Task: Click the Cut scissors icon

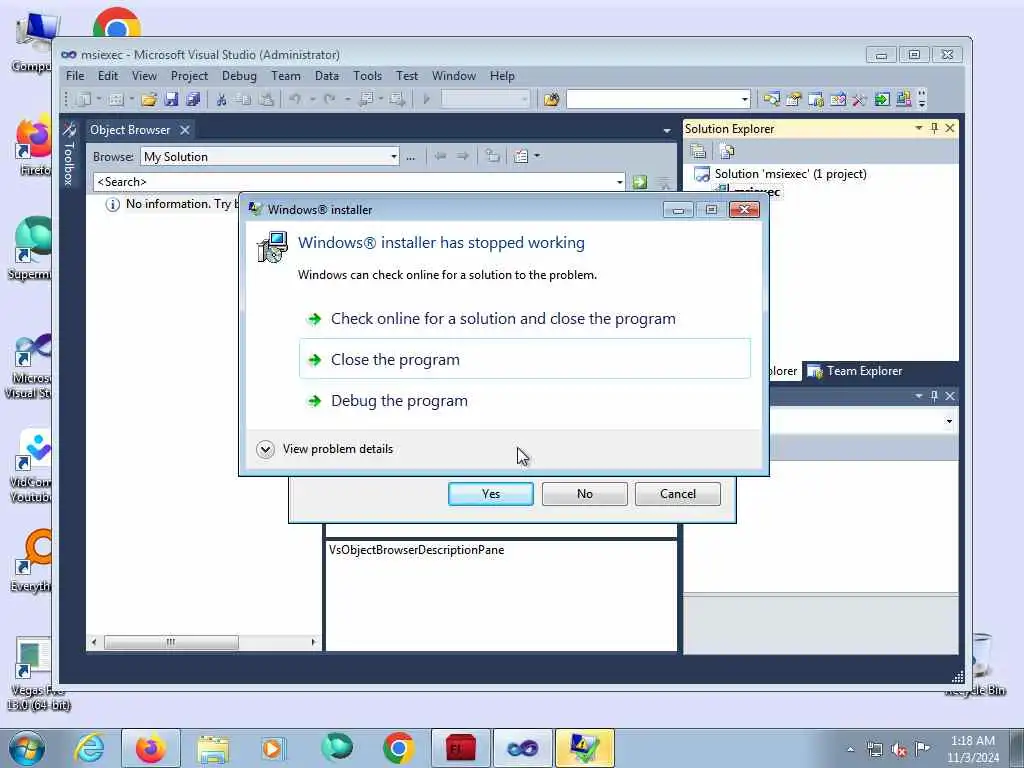Action: [x=221, y=99]
